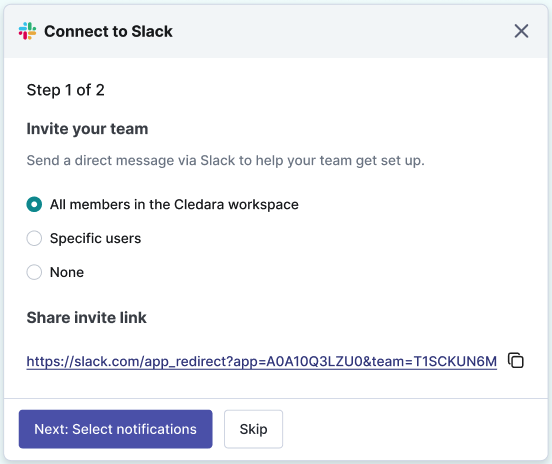Choose the Specific users radio option

click(34, 238)
